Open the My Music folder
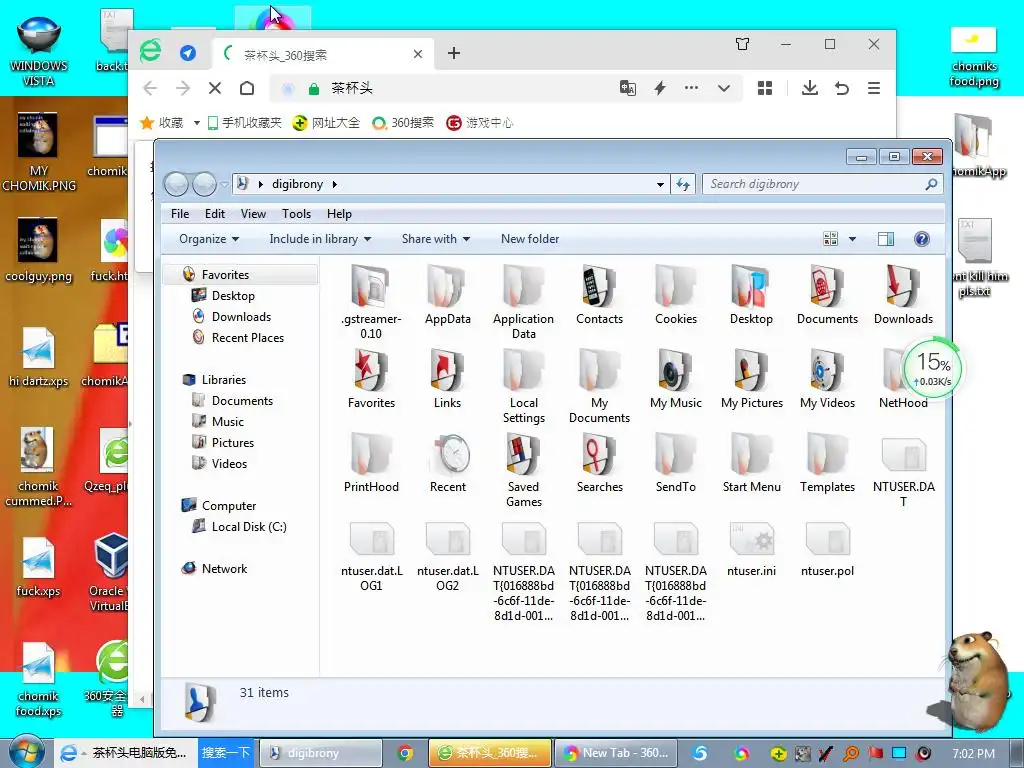 [675, 379]
